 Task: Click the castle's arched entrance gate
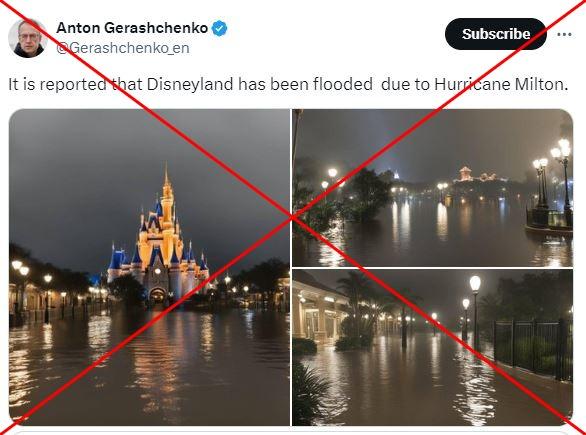click(157, 295)
